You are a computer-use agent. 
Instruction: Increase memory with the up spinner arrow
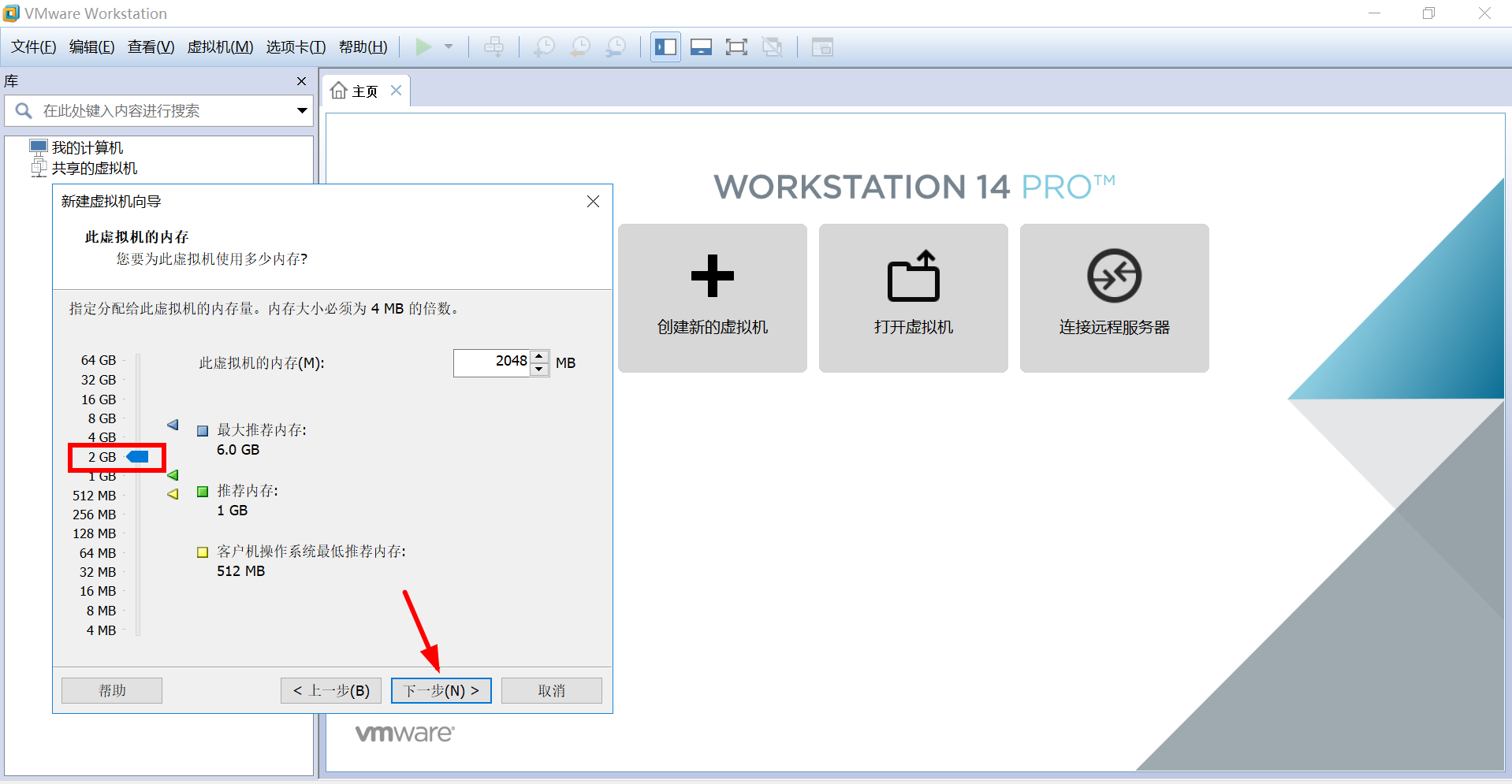click(539, 356)
